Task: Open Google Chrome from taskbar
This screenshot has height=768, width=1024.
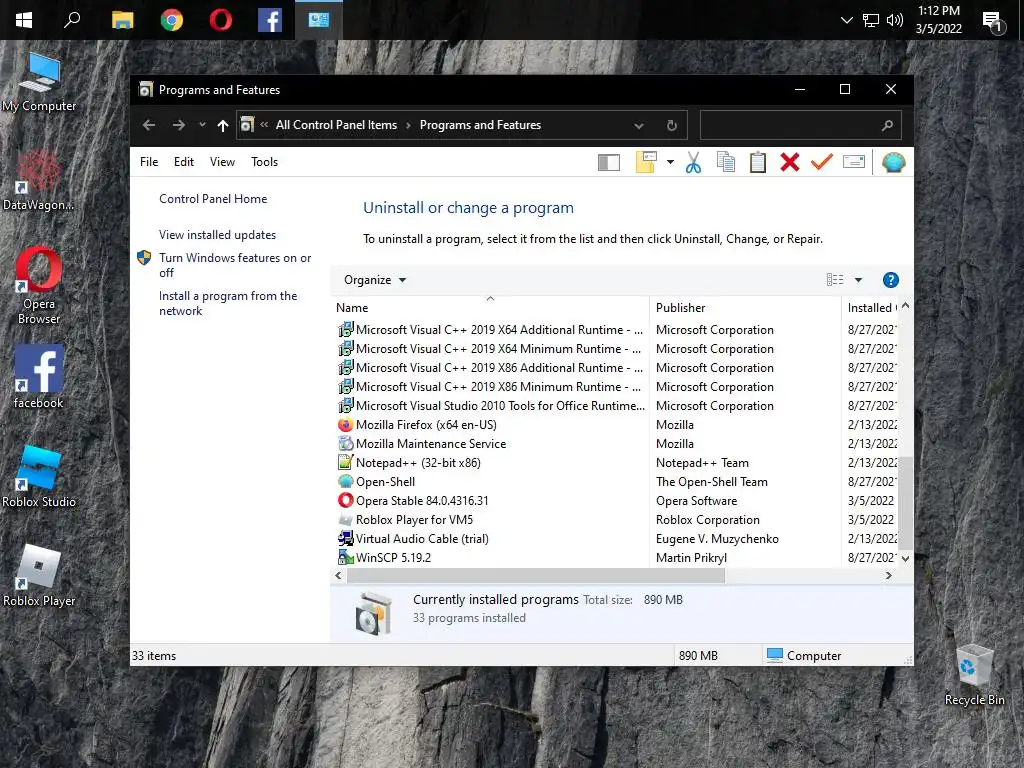Action: (x=172, y=20)
